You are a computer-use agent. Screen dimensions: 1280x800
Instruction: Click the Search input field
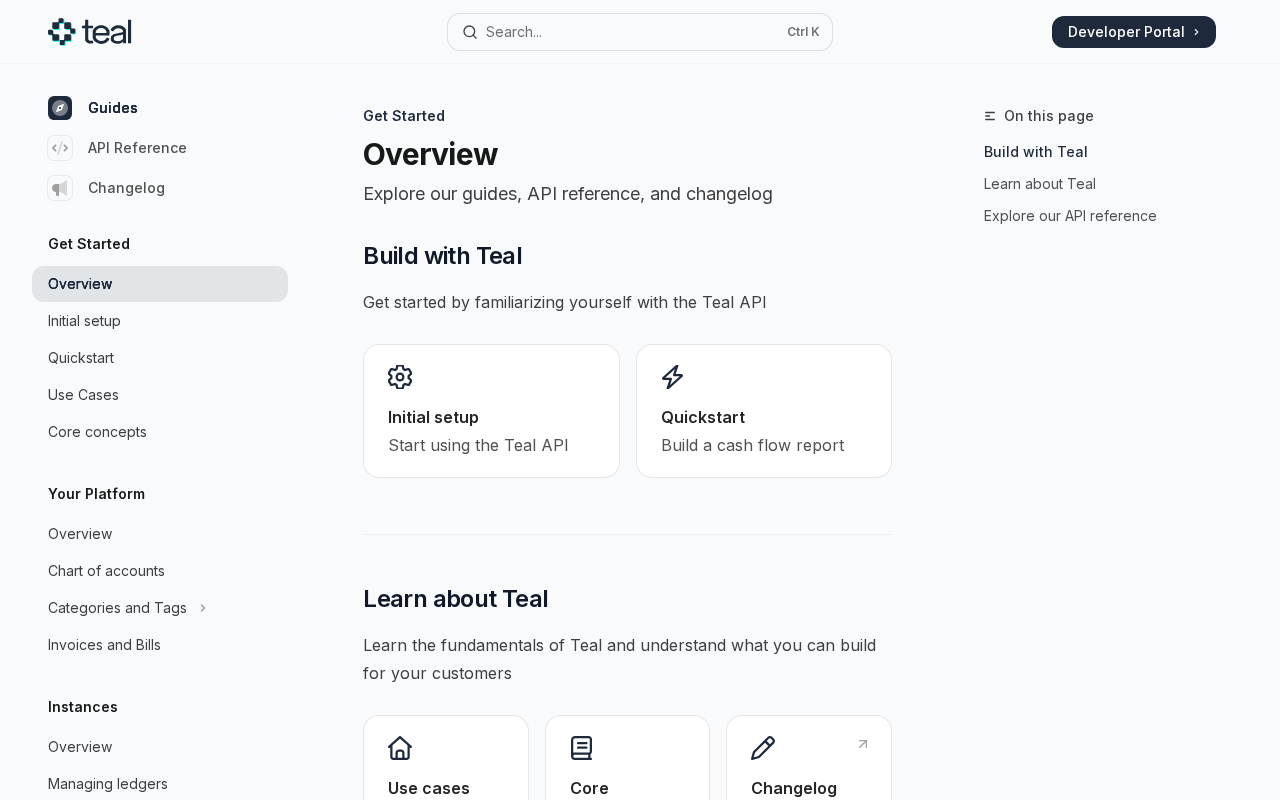point(640,32)
